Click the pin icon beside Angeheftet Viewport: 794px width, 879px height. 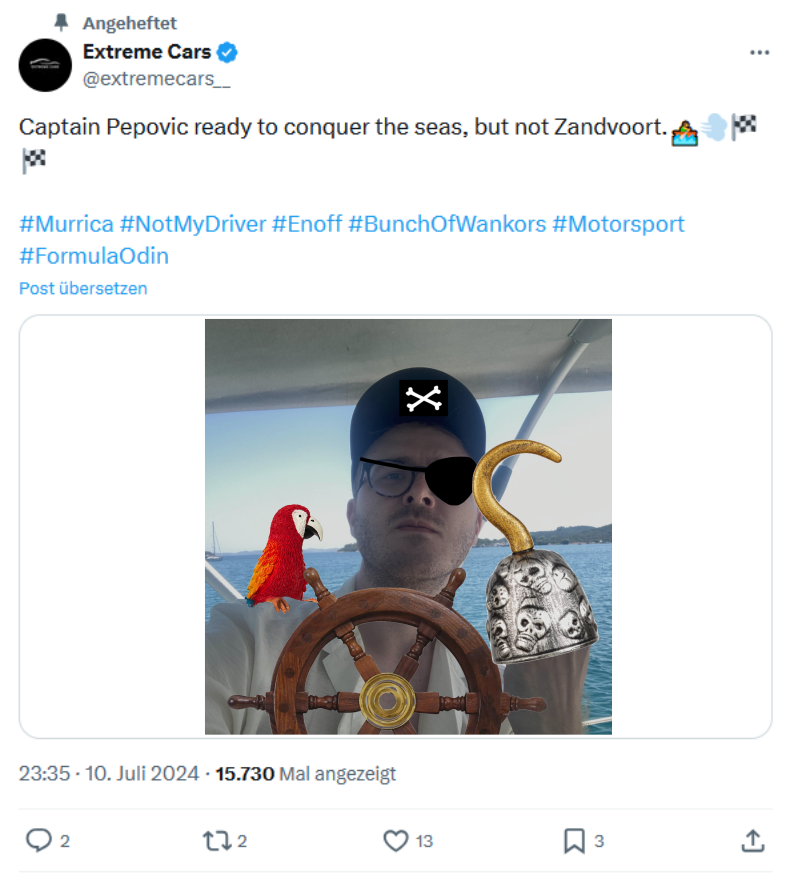click(61, 22)
